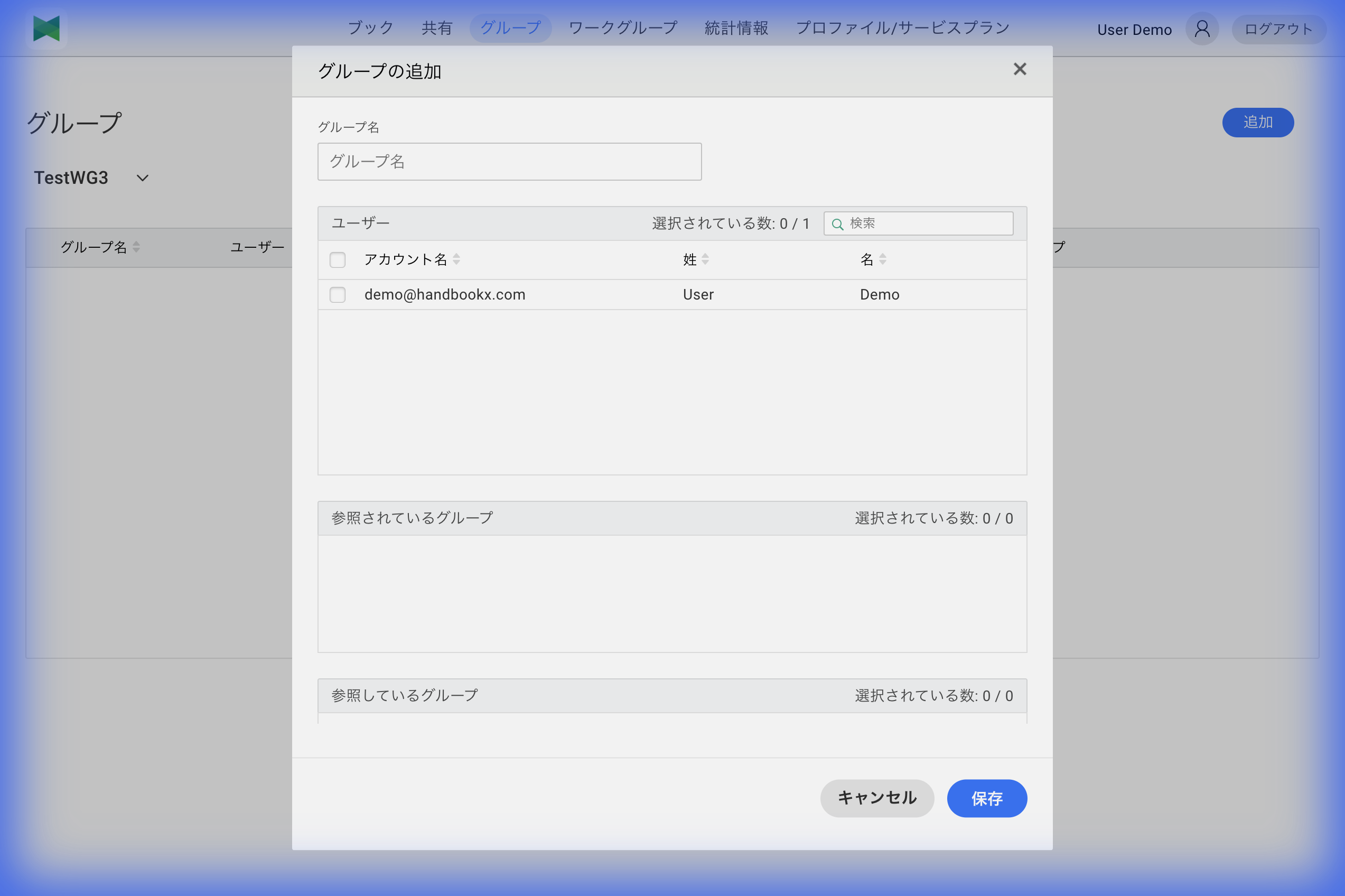The width and height of the screenshot is (1345, 896).
Task: Go to the ワークグループ tab
Action: (x=622, y=27)
